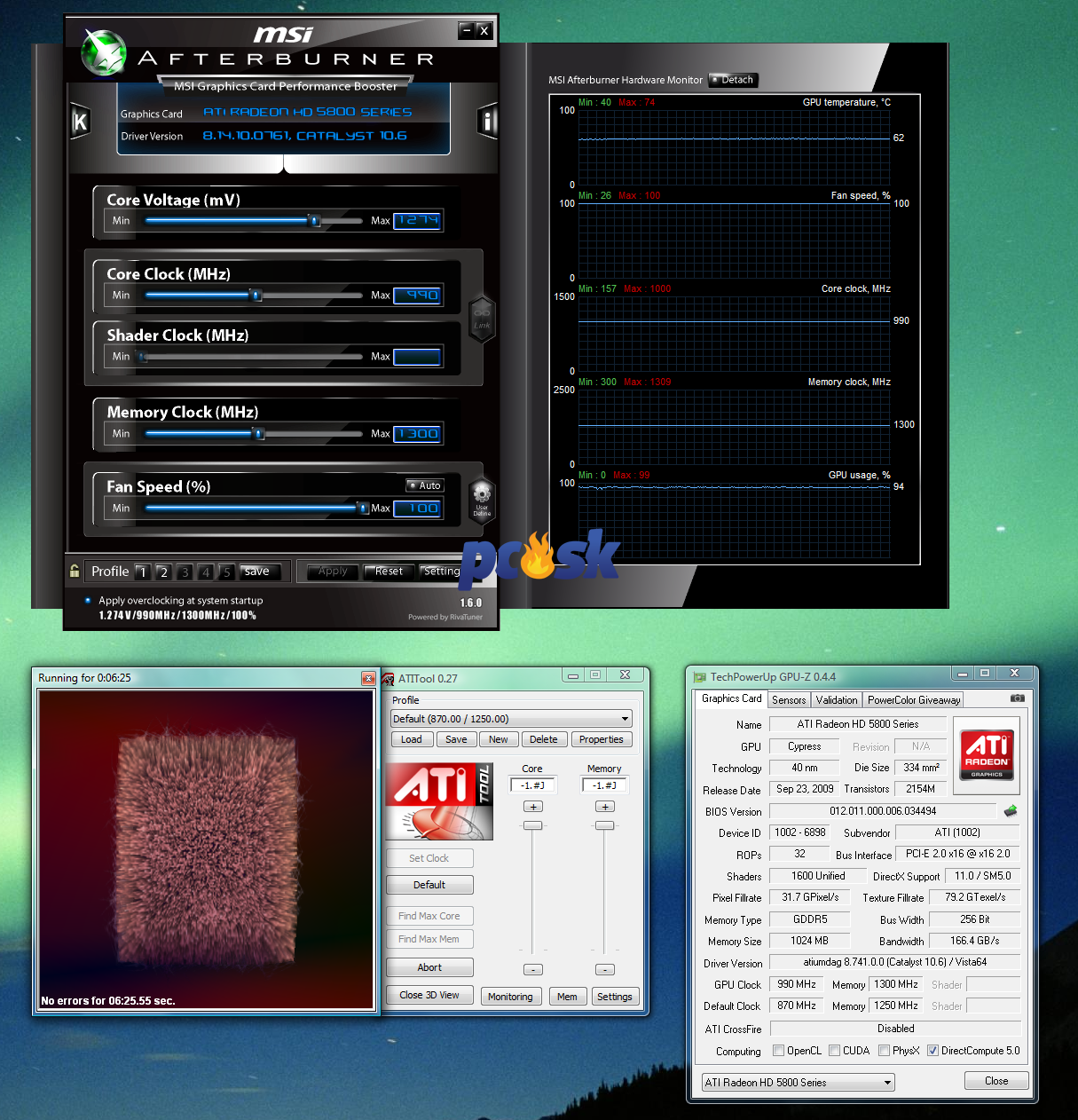Reset Afterburner settings
The height and width of the screenshot is (1120, 1078).
click(x=389, y=572)
